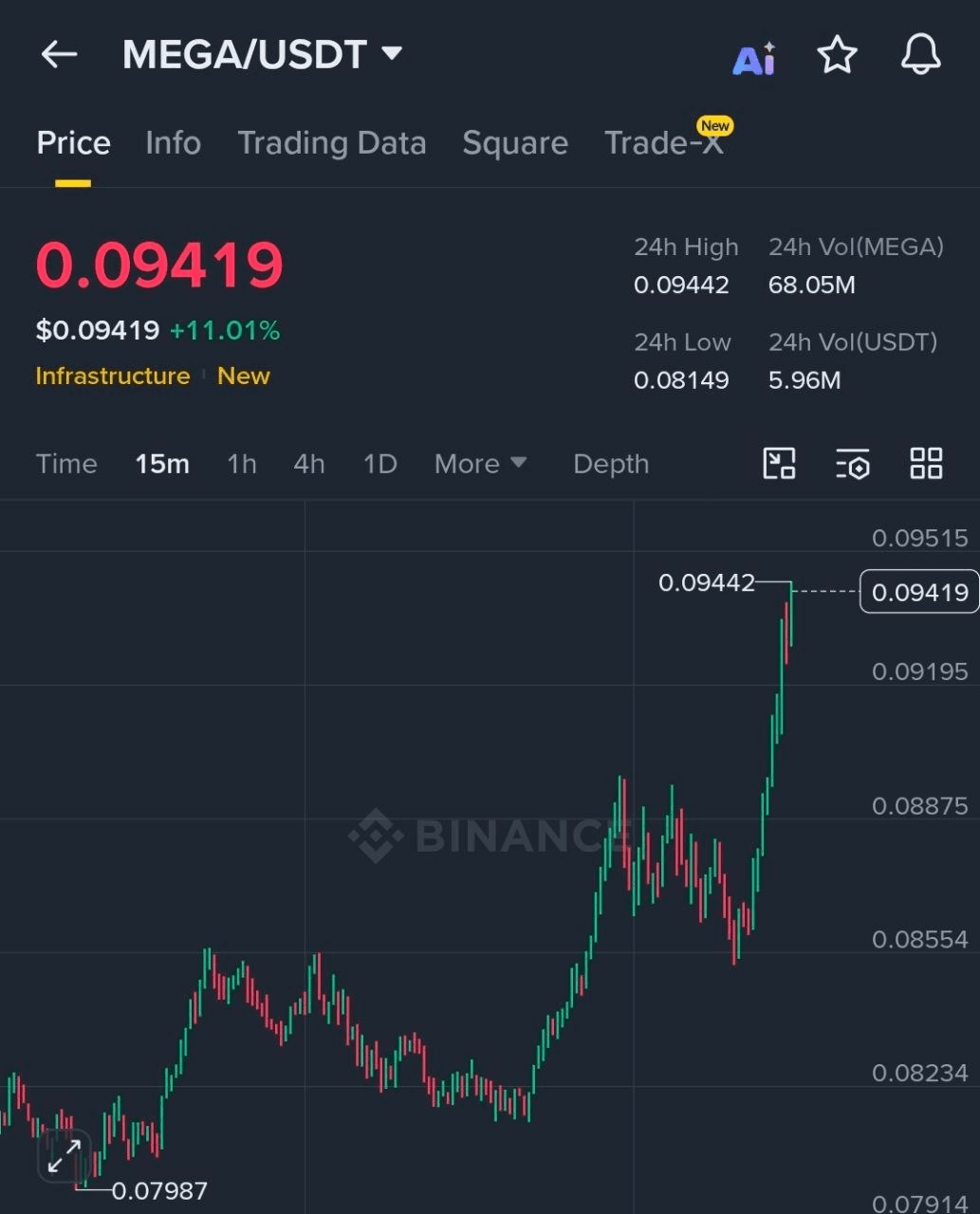The image size is (980, 1214).
Task: Open the AI assistant icon
Action: click(x=754, y=59)
